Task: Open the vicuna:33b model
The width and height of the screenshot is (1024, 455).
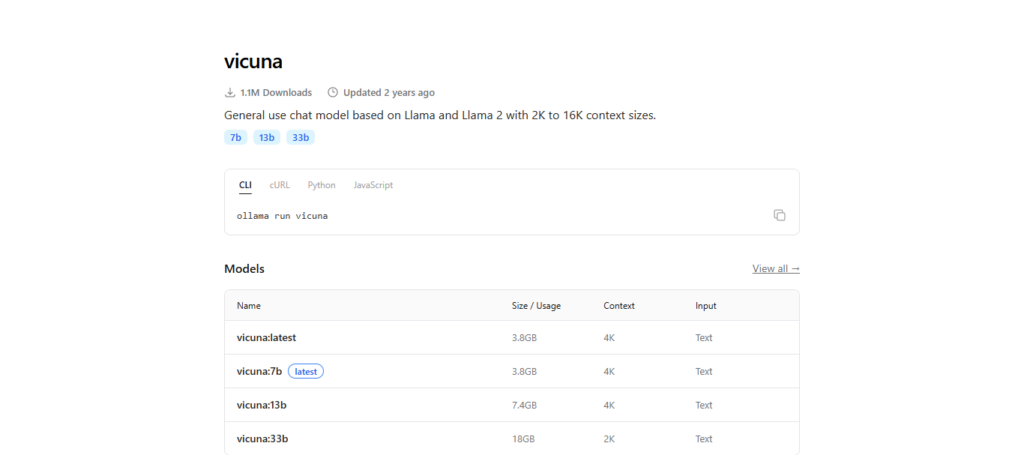Action: 262,439
